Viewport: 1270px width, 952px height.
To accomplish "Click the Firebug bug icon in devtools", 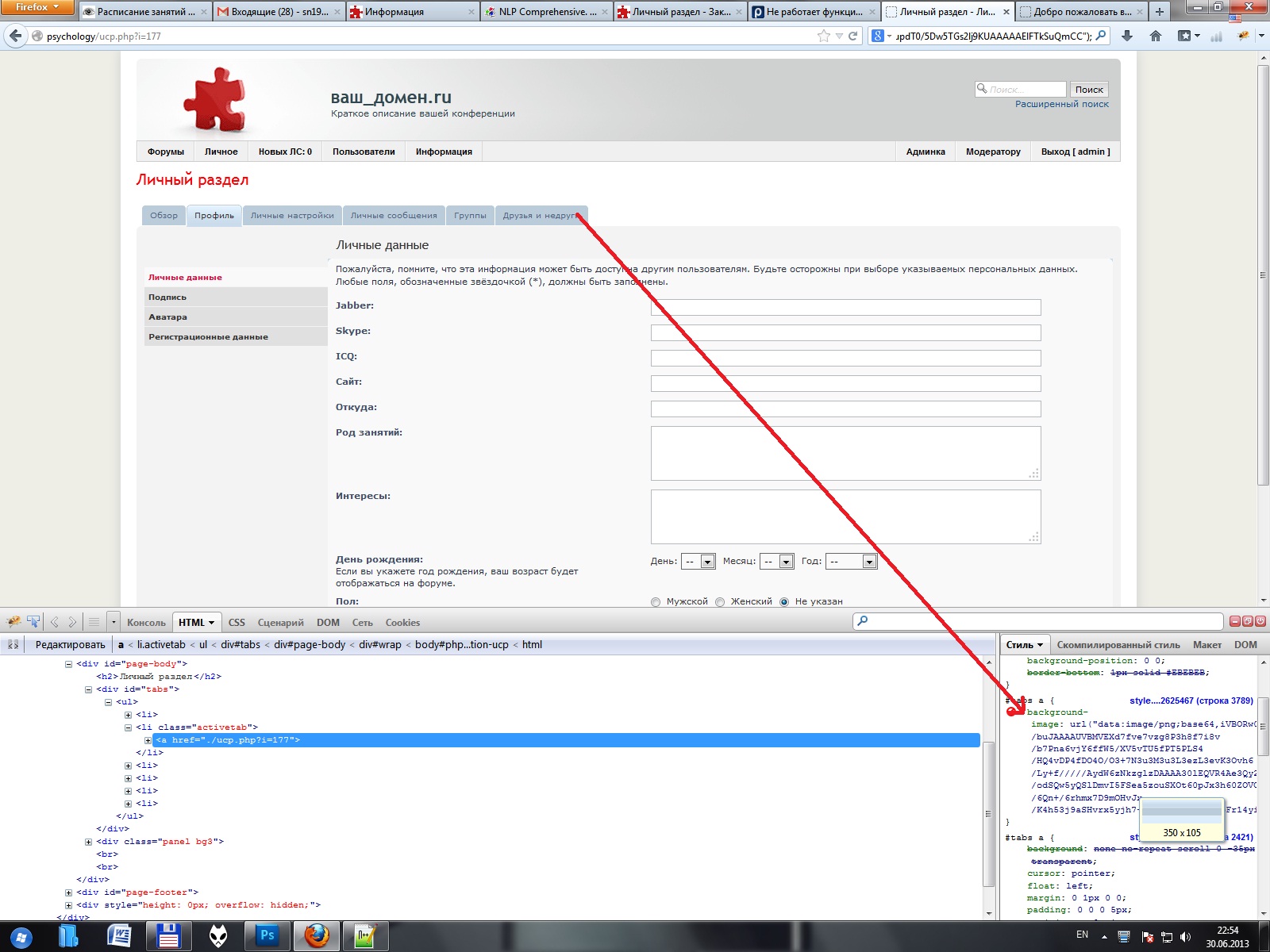I will (x=13, y=622).
